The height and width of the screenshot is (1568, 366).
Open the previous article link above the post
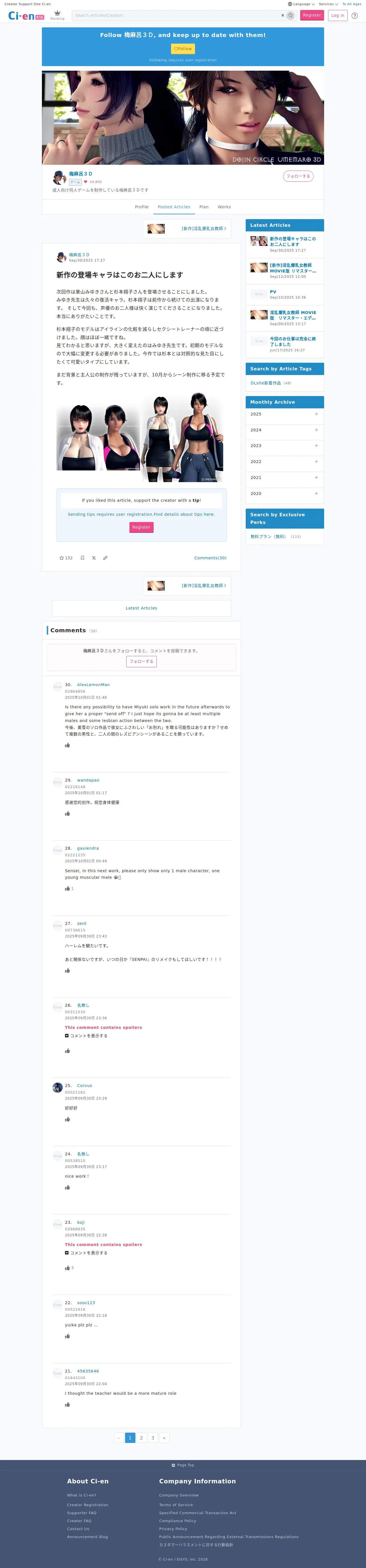[x=187, y=229]
